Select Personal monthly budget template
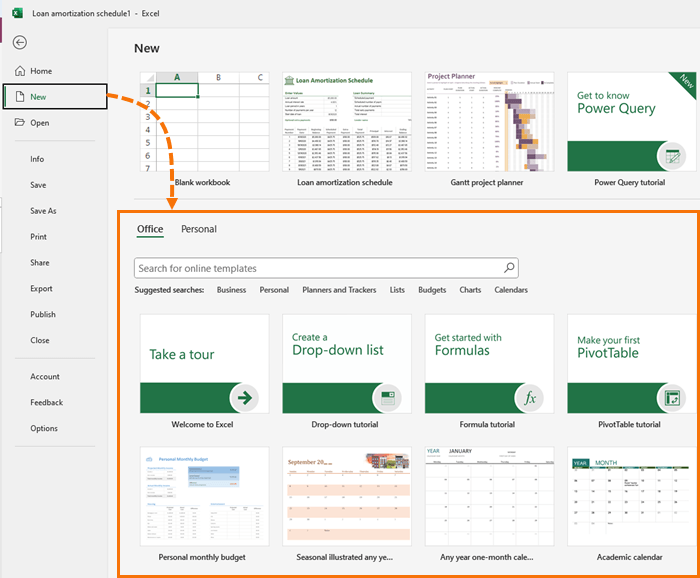 click(204, 496)
